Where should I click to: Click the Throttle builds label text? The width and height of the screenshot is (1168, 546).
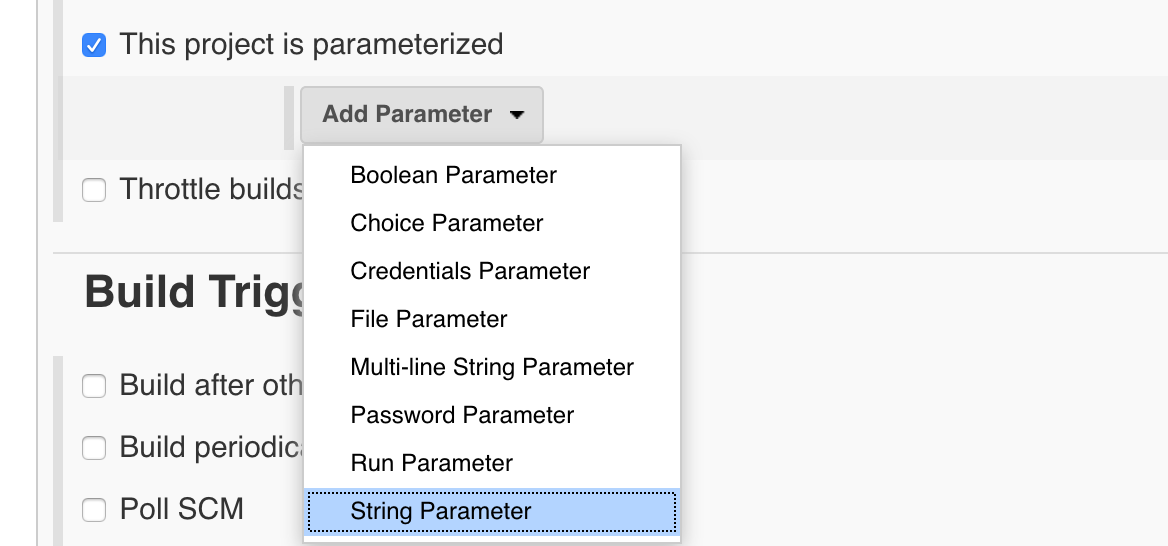pyautogui.click(x=210, y=189)
